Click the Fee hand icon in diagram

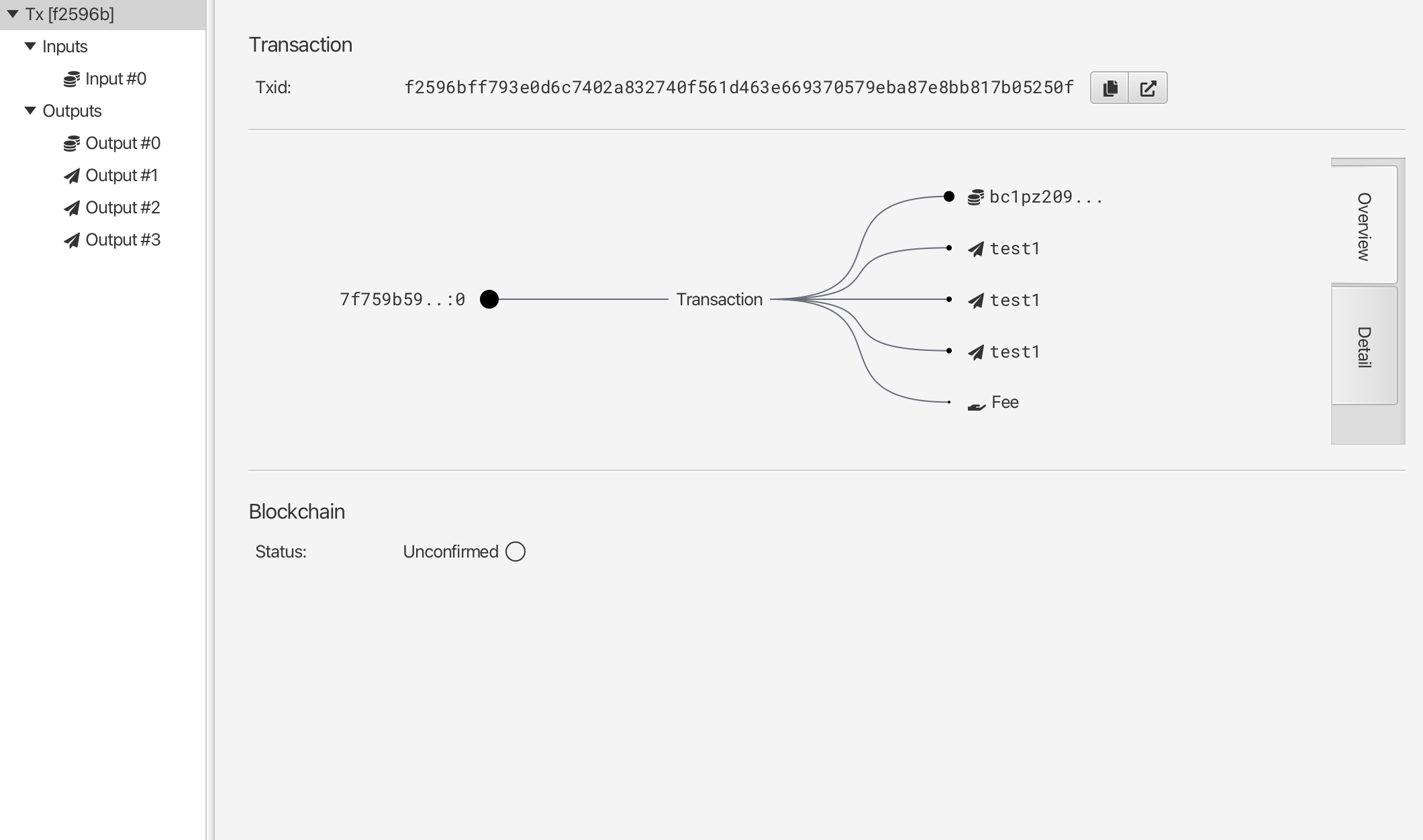coord(977,405)
